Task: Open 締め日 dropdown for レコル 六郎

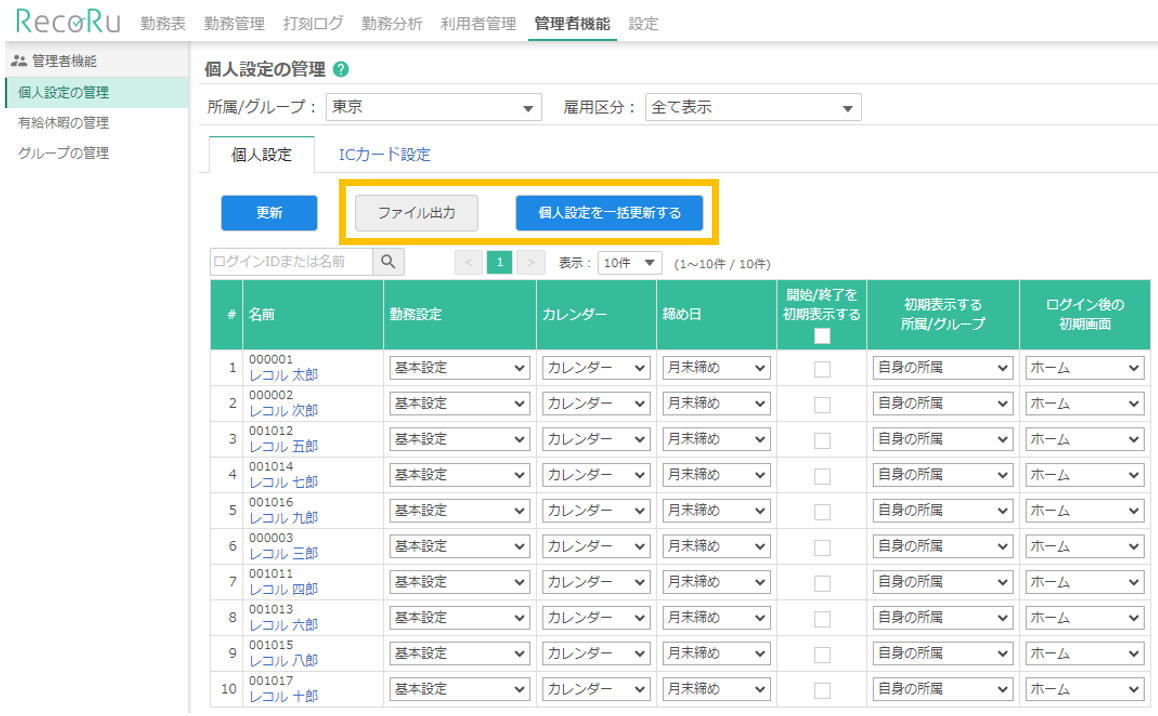Action: click(x=716, y=618)
